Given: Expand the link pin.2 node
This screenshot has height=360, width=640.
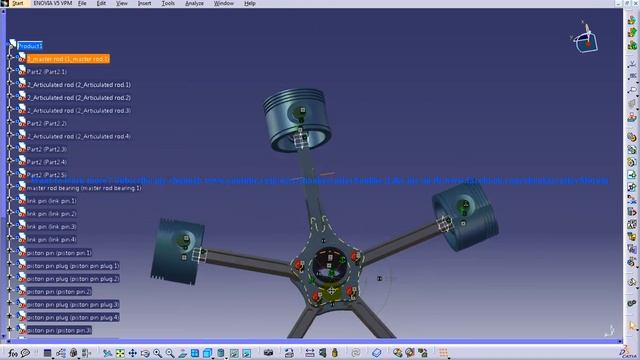Looking at the screenshot, I should click(10, 213).
